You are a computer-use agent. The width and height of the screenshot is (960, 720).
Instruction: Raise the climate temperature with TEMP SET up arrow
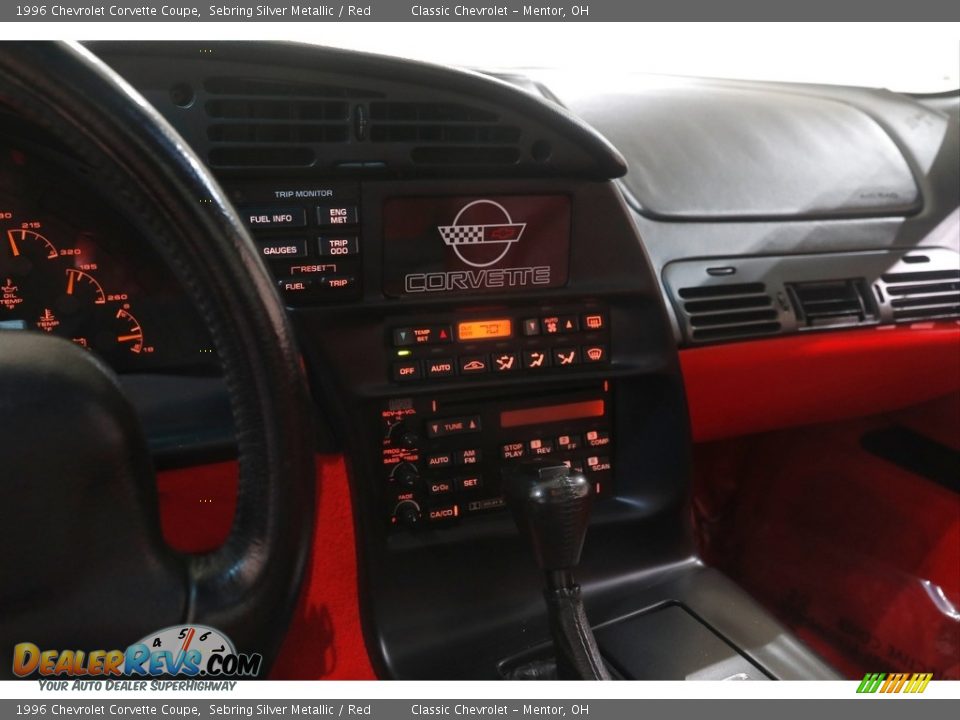(443, 334)
